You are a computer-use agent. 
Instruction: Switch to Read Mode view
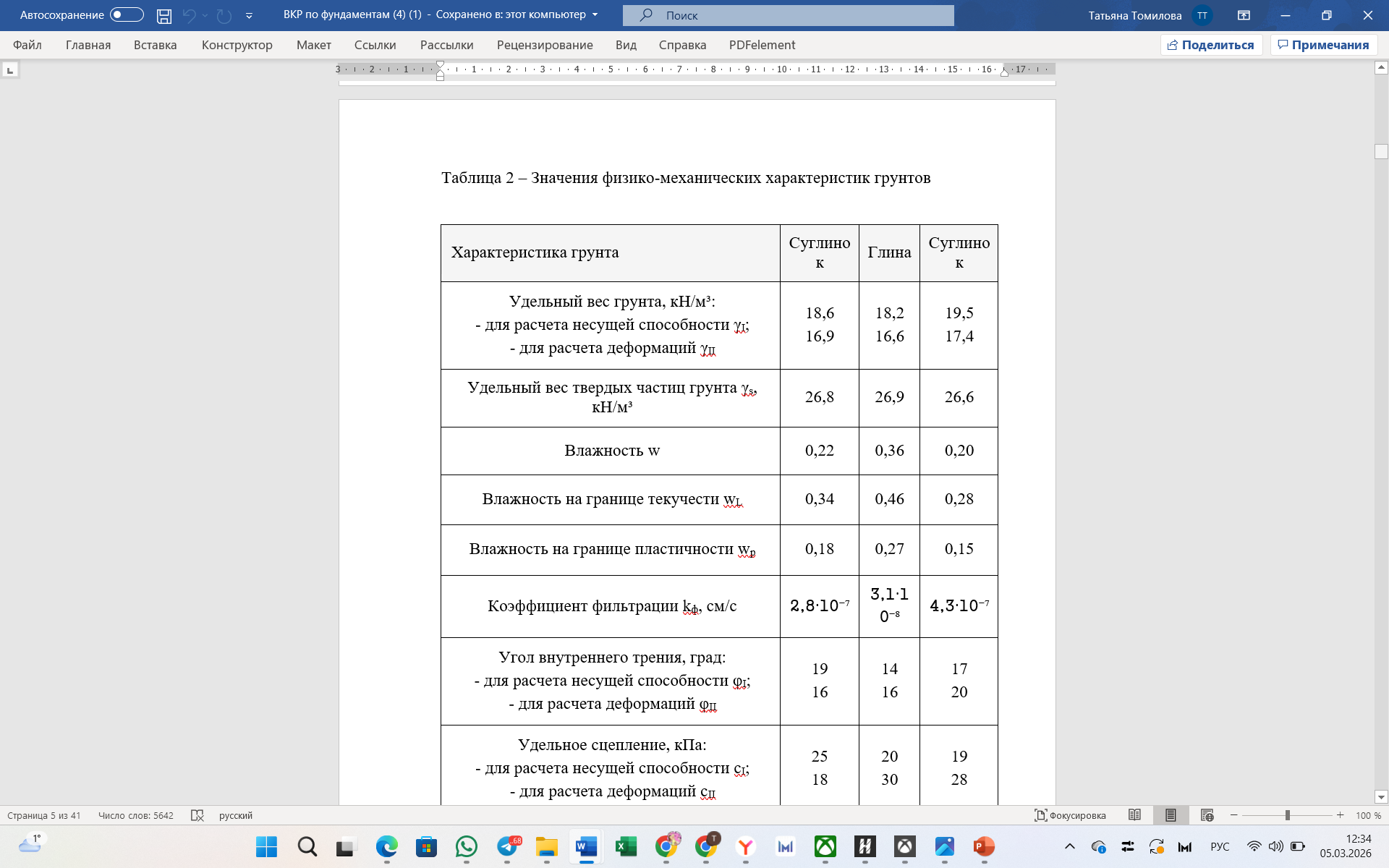[x=1134, y=815]
